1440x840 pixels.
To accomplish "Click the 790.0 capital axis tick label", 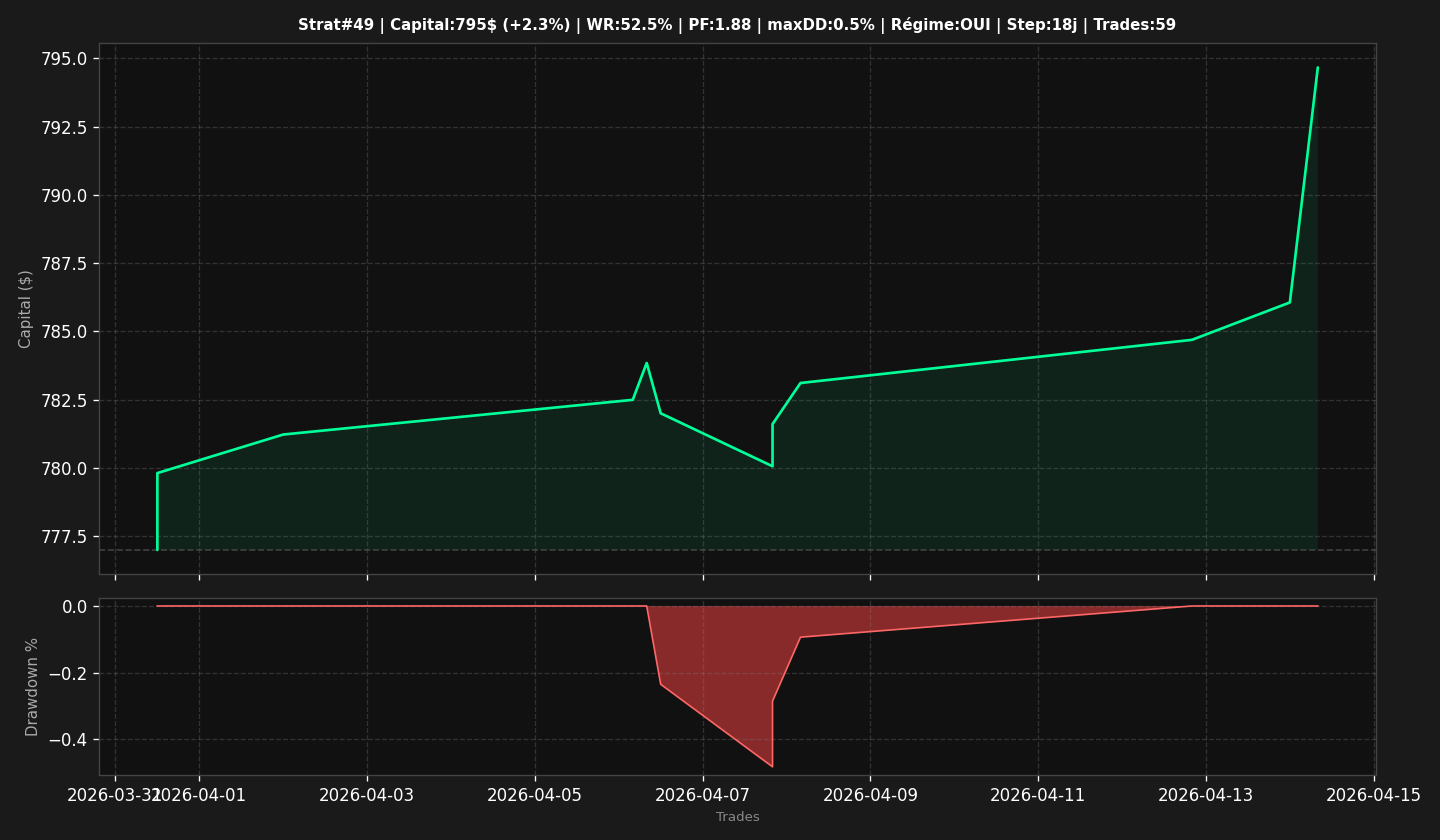I will click(62, 196).
